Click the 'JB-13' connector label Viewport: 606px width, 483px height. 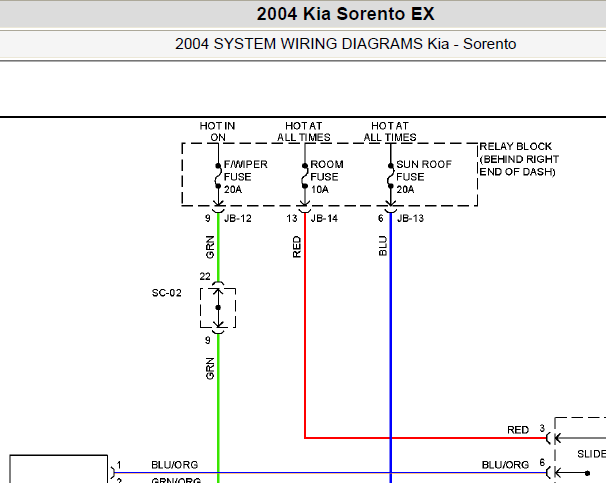click(410, 218)
